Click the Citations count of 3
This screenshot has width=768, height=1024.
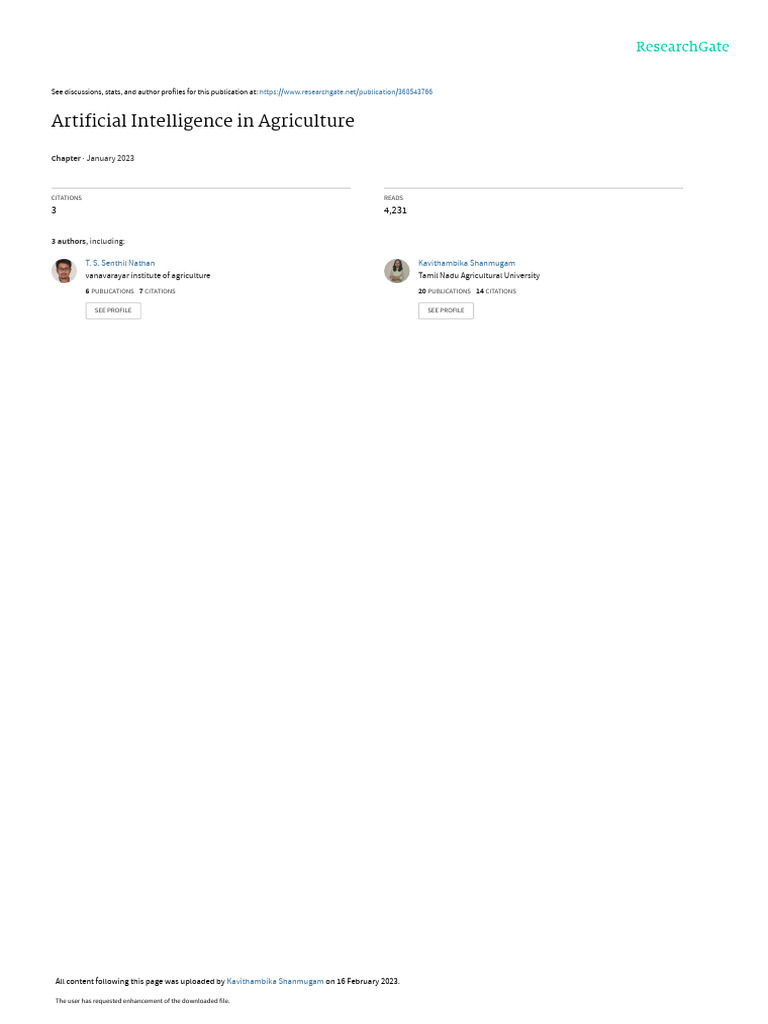[54, 210]
